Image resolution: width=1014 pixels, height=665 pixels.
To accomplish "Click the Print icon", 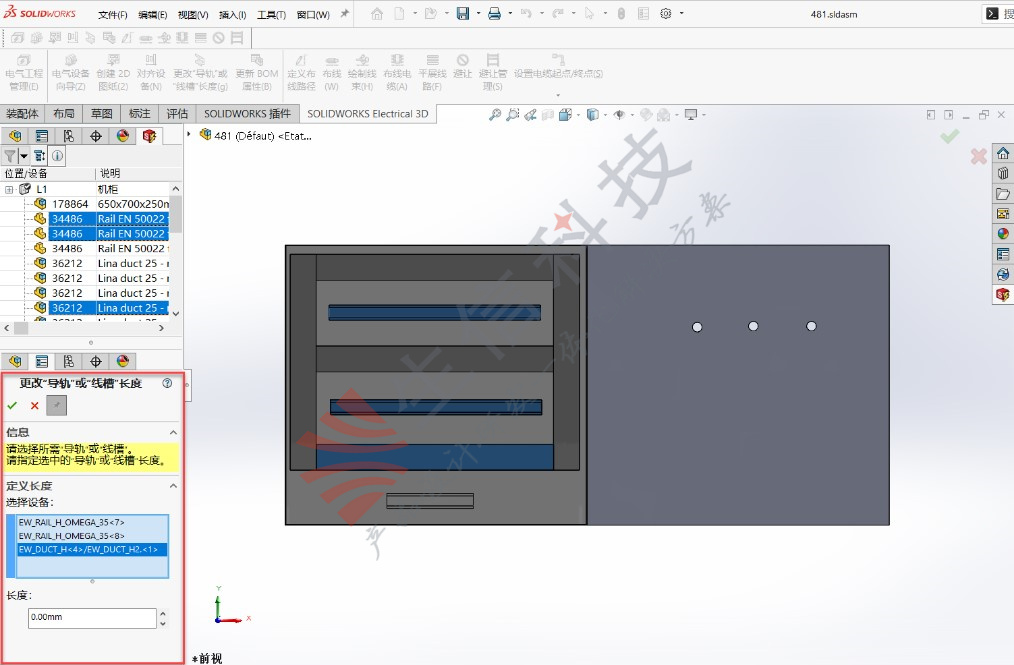I will tap(494, 14).
